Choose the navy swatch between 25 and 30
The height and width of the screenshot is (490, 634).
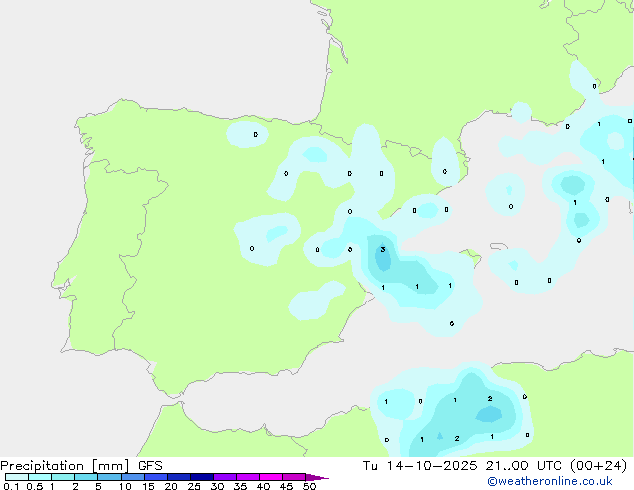201,477
